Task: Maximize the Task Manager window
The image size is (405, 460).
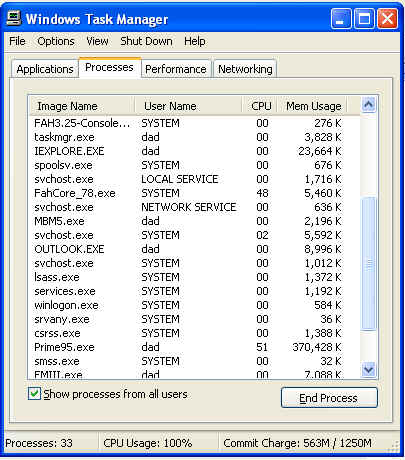Action: pyautogui.click(x=364, y=19)
